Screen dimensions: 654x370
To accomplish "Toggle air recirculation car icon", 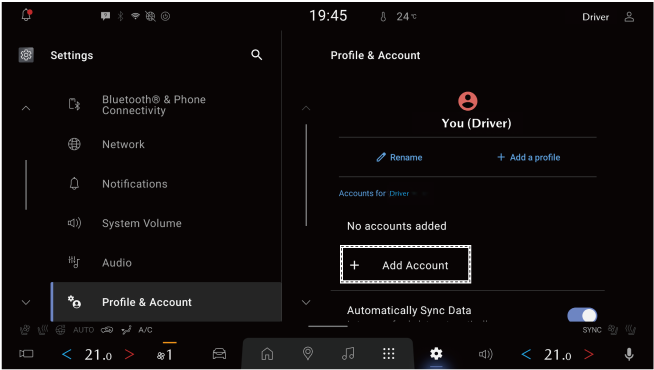I will [107, 330].
